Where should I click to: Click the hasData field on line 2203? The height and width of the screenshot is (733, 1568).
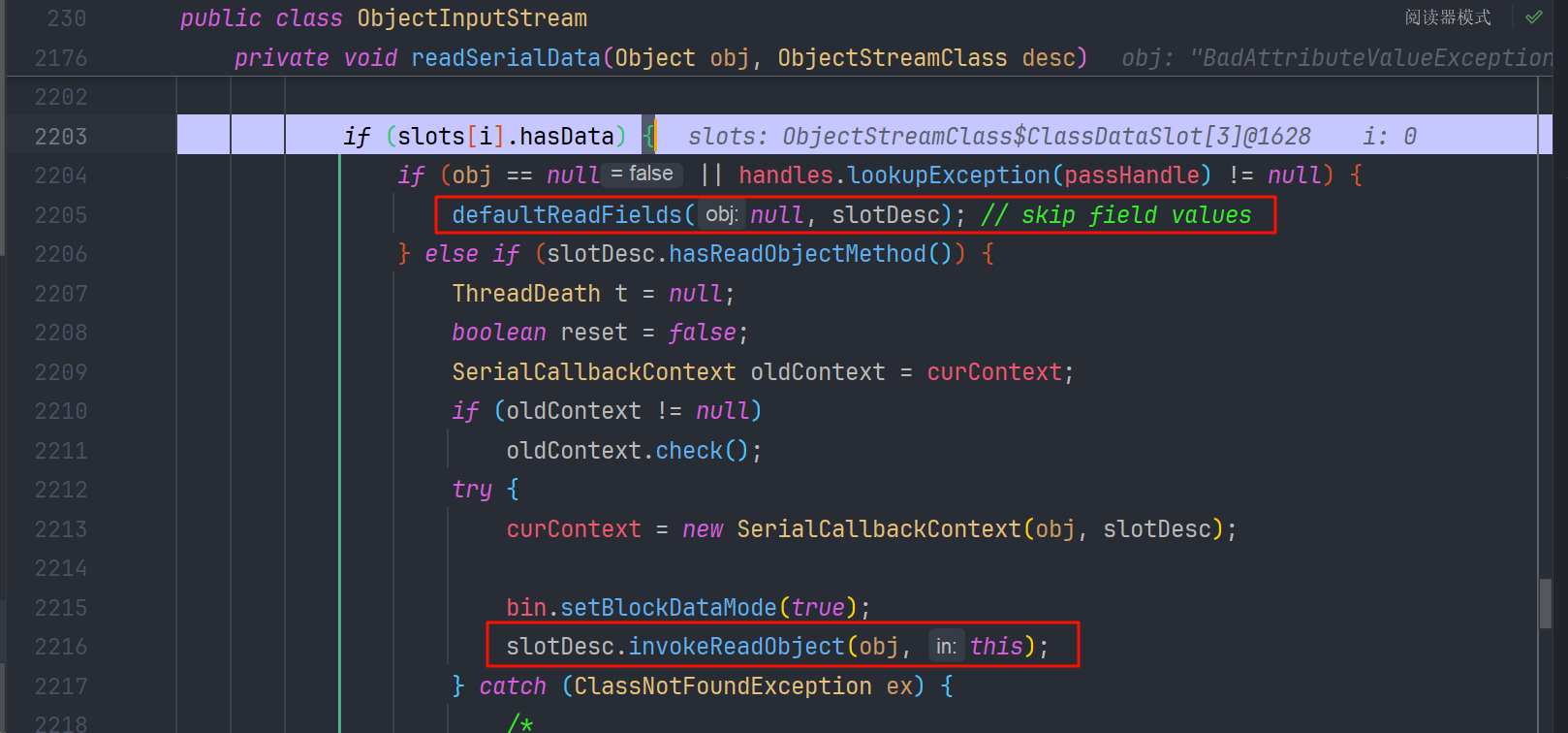pos(567,137)
